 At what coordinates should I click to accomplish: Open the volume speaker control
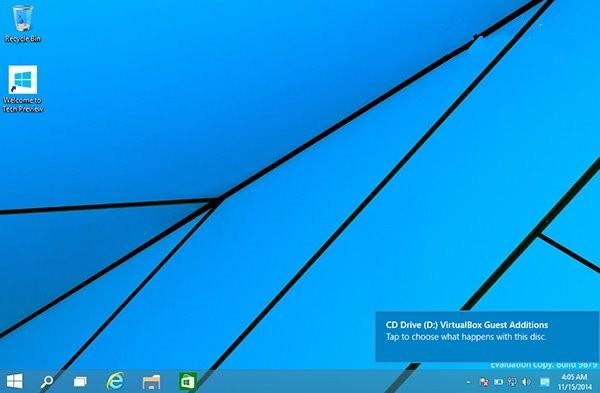(526, 382)
